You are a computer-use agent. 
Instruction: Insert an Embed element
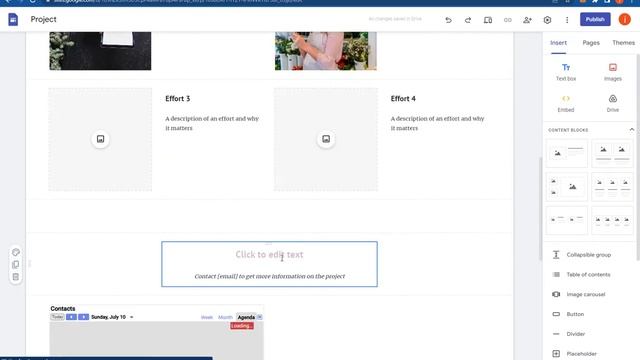point(566,103)
